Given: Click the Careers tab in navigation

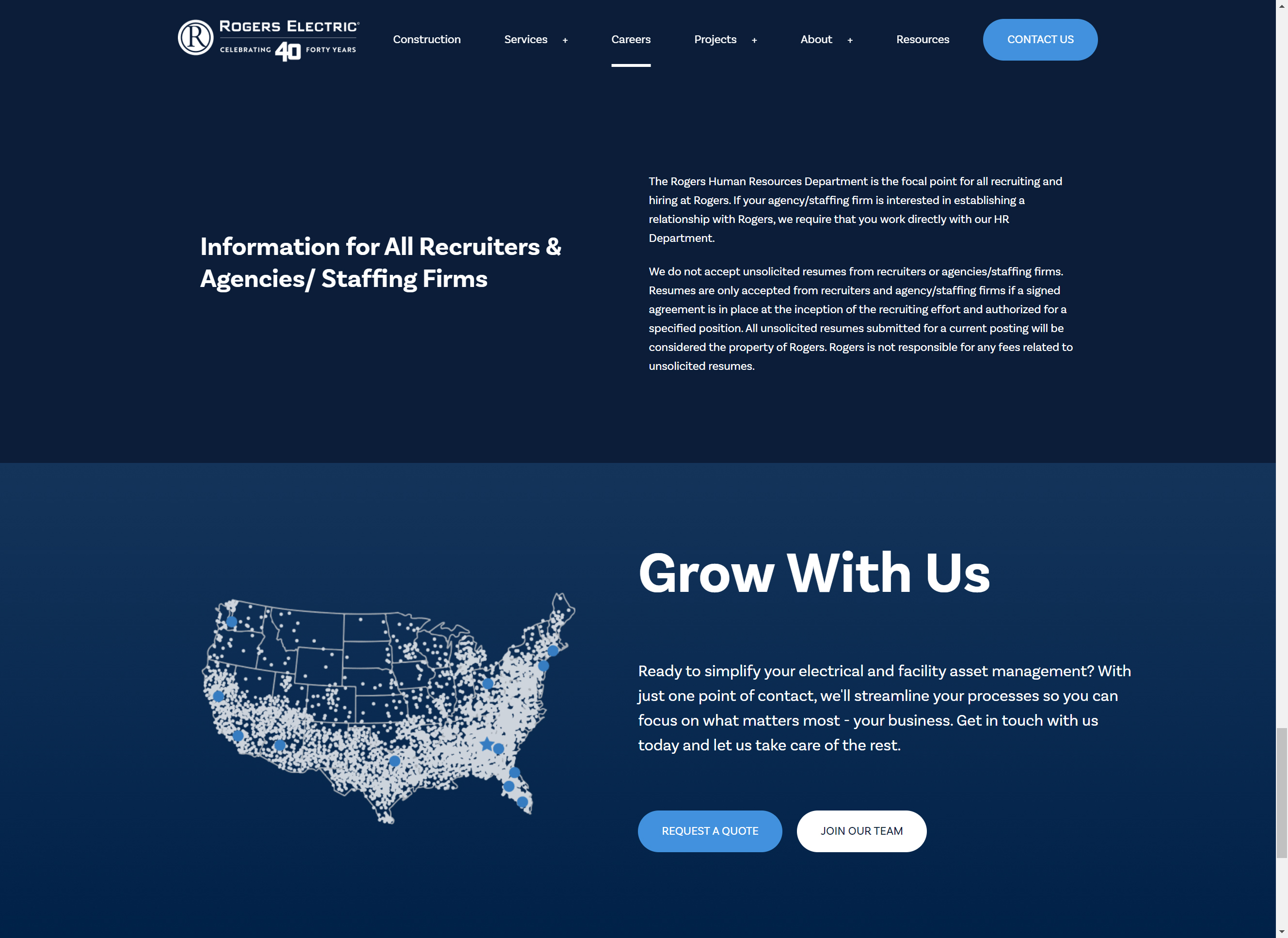Looking at the screenshot, I should pos(631,39).
